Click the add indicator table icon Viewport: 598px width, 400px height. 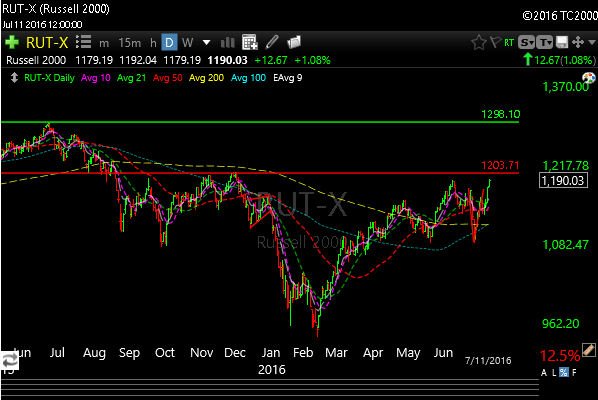pos(250,42)
